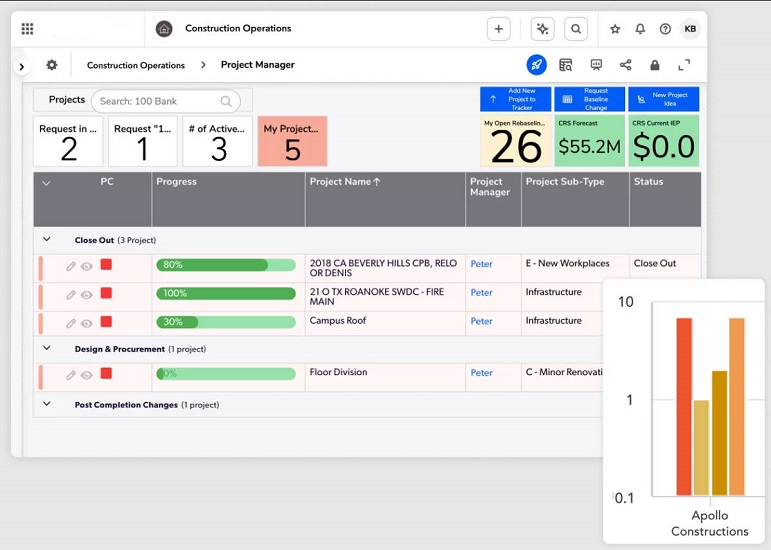The height and width of the screenshot is (550, 771).
Task: Select Construction Operations in breadcrumb
Action: (136, 65)
